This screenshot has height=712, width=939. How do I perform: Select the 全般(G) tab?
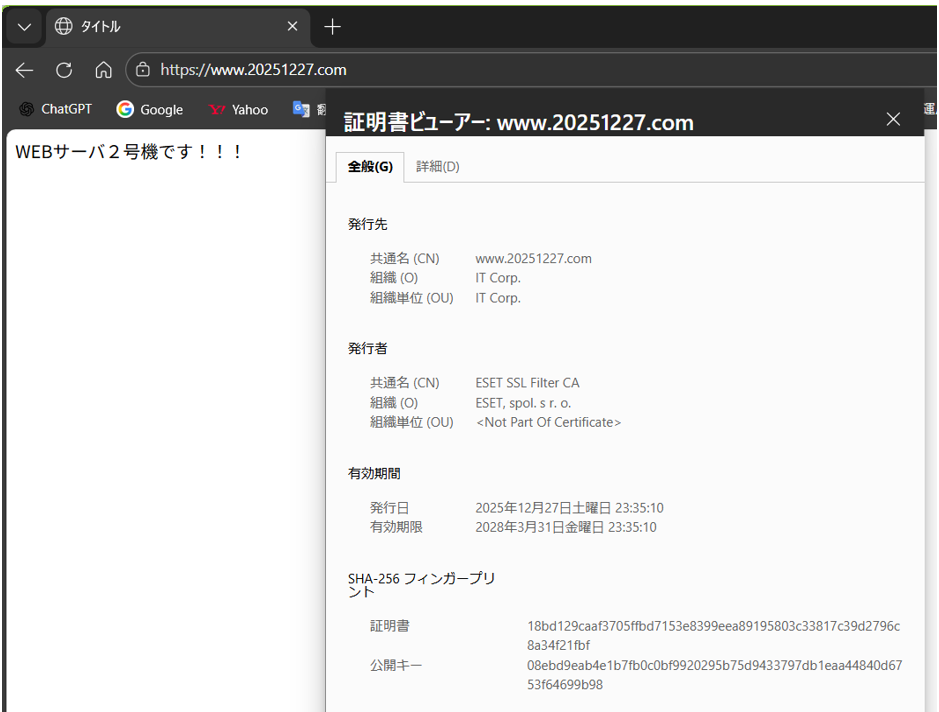370,167
